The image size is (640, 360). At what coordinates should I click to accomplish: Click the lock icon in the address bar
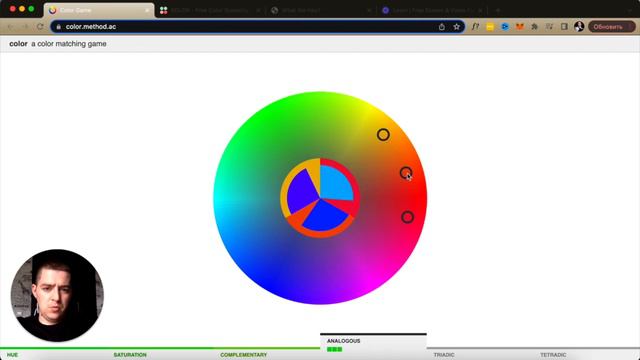tap(58, 27)
